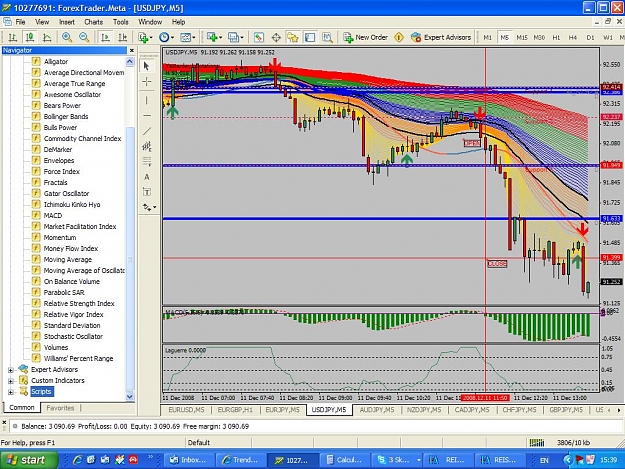625x469 pixels.
Task: Open the chart templates dropdown
Action: (187, 37)
